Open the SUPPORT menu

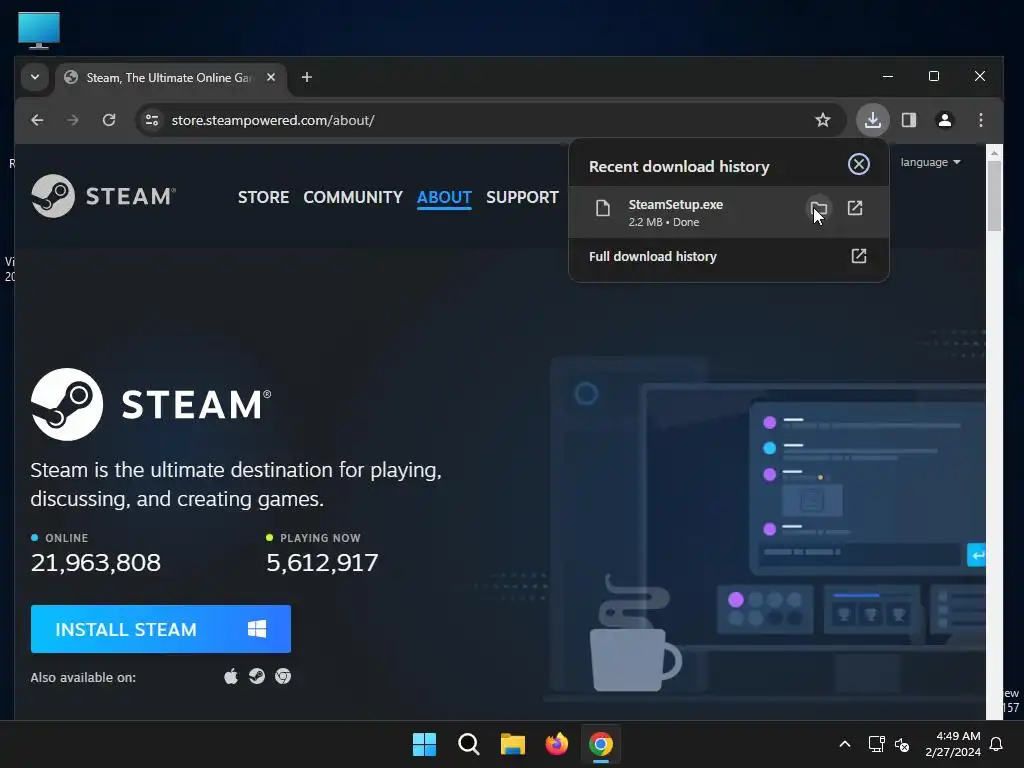pyautogui.click(x=522, y=197)
